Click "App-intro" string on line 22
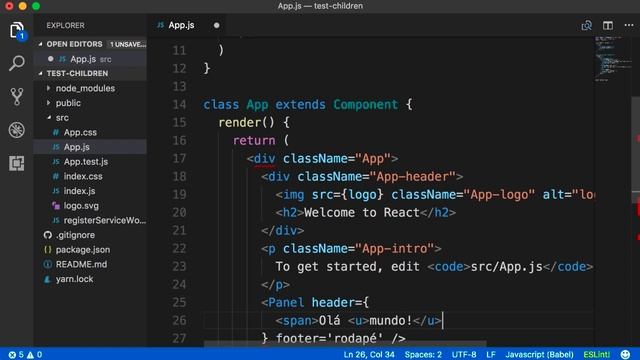Image resolution: width=640 pixels, height=360 pixels. point(394,249)
